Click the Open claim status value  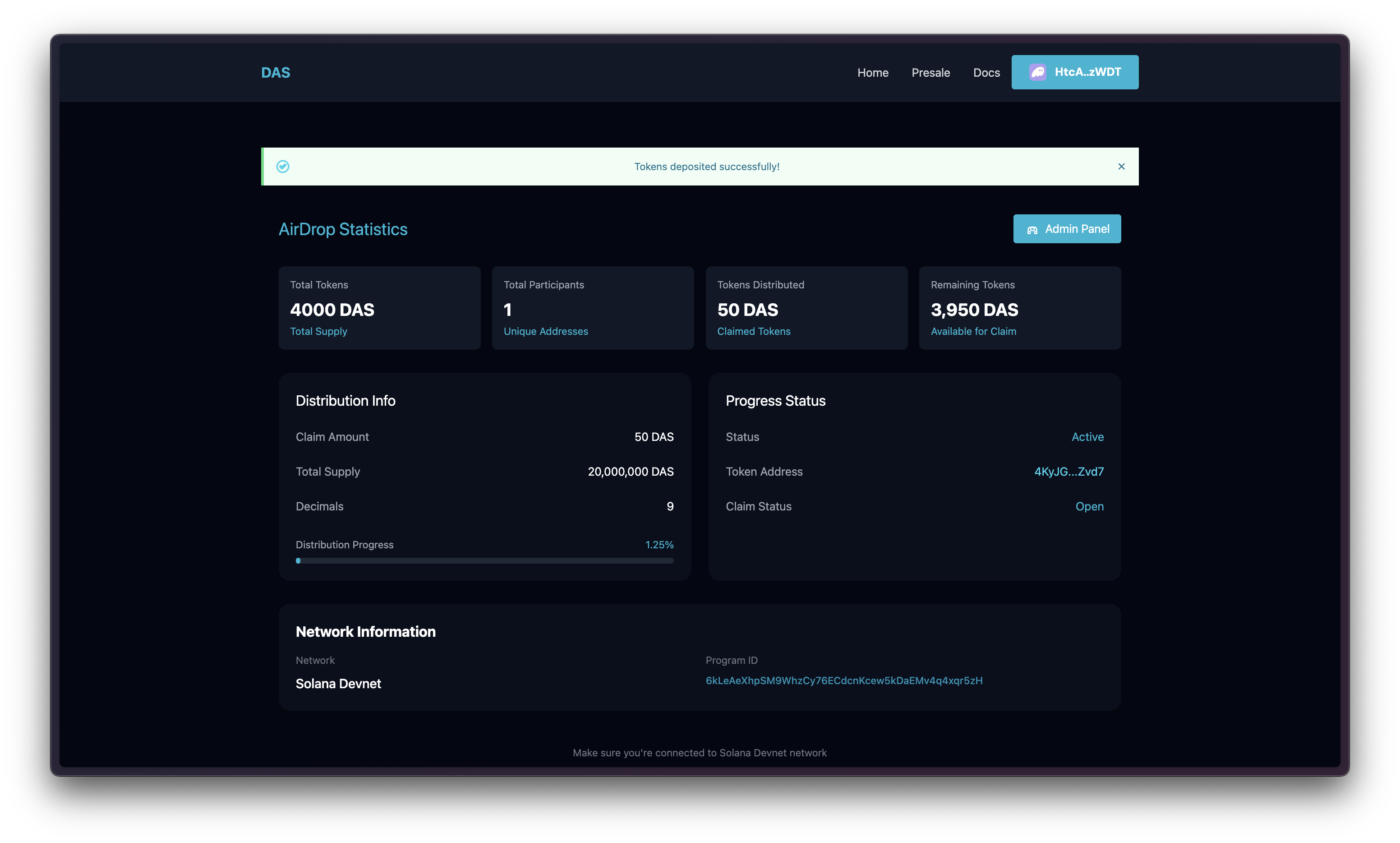tap(1089, 506)
